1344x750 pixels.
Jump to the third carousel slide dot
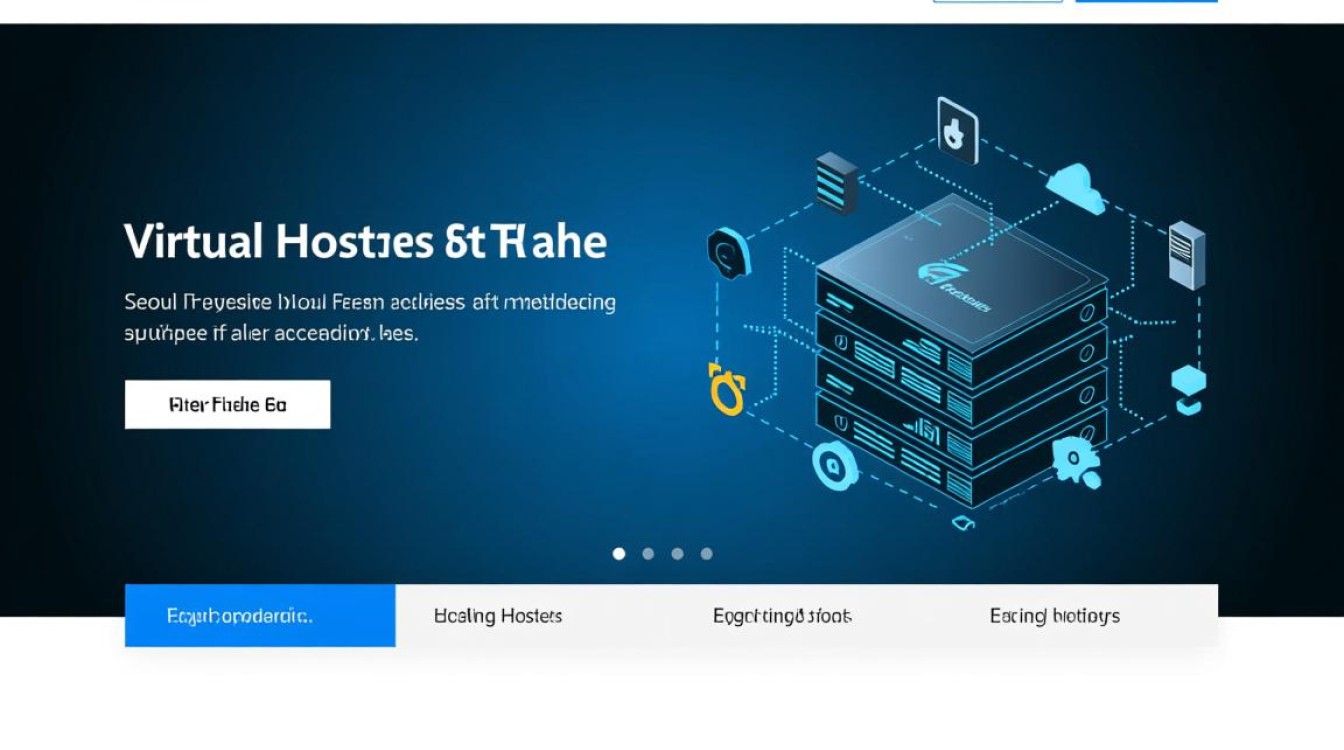click(677, 553)
